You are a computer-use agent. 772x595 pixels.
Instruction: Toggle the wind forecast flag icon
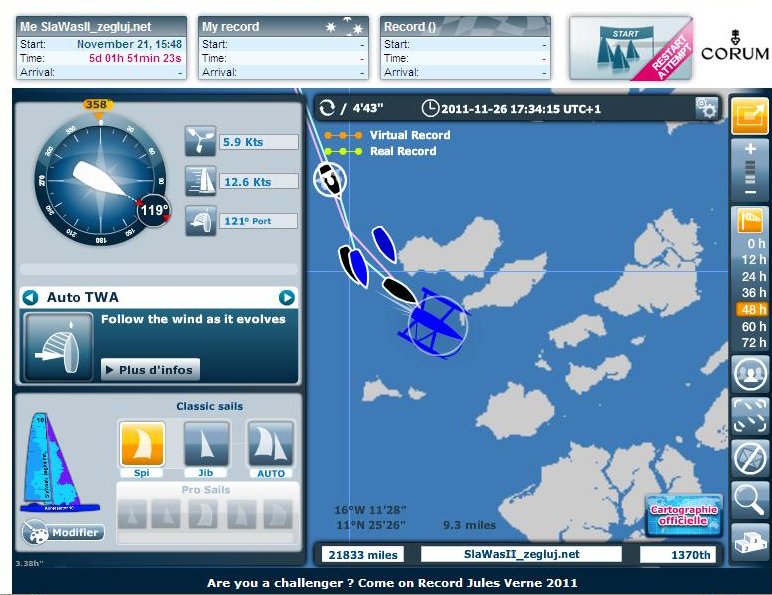click(749, 220)
